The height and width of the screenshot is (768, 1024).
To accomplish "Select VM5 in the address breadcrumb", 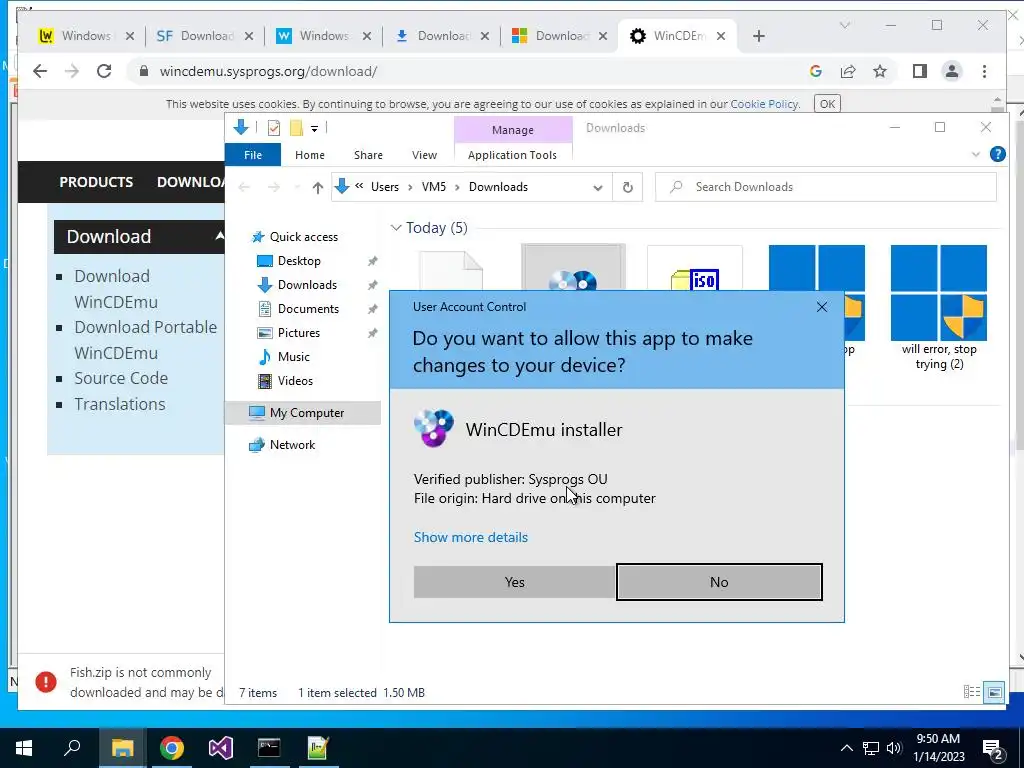I will (434, 187).
